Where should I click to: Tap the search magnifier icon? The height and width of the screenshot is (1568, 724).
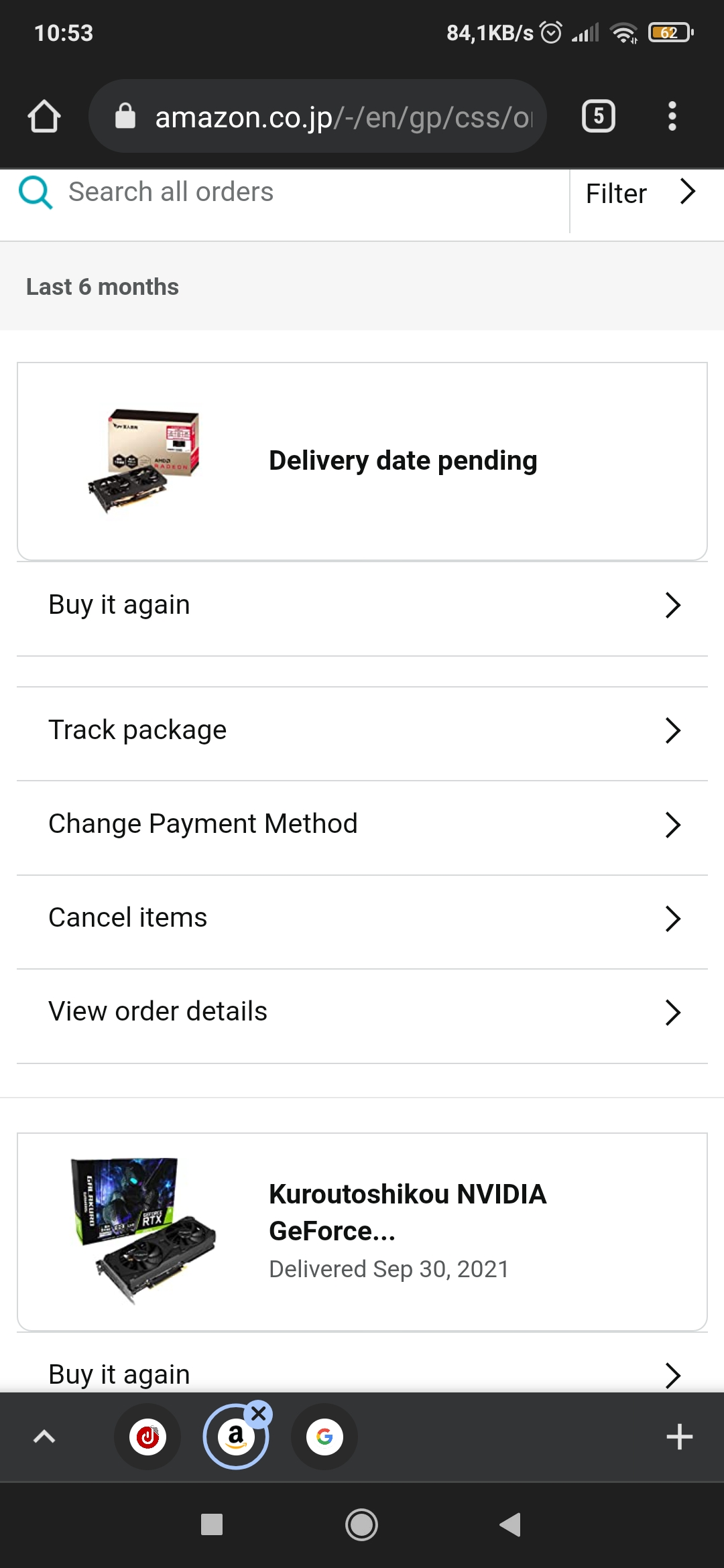(x=36, y=193)
